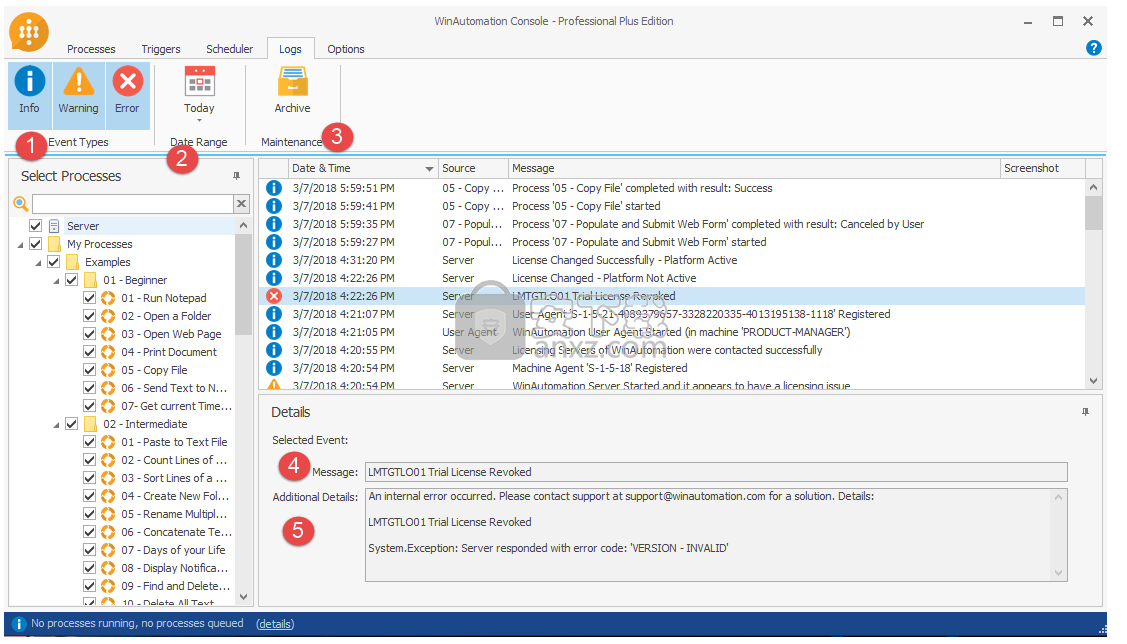The image size is (1127, 644).
Task: Uncheck the Examples checkbox
Action: point(53,262)
